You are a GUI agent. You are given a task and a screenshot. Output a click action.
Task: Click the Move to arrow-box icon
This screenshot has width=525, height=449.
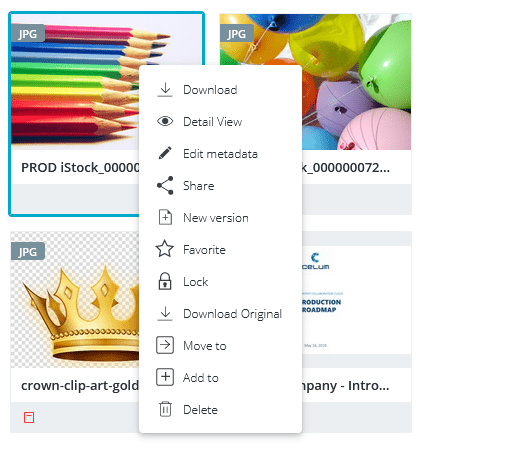click(x=165, y=345)
